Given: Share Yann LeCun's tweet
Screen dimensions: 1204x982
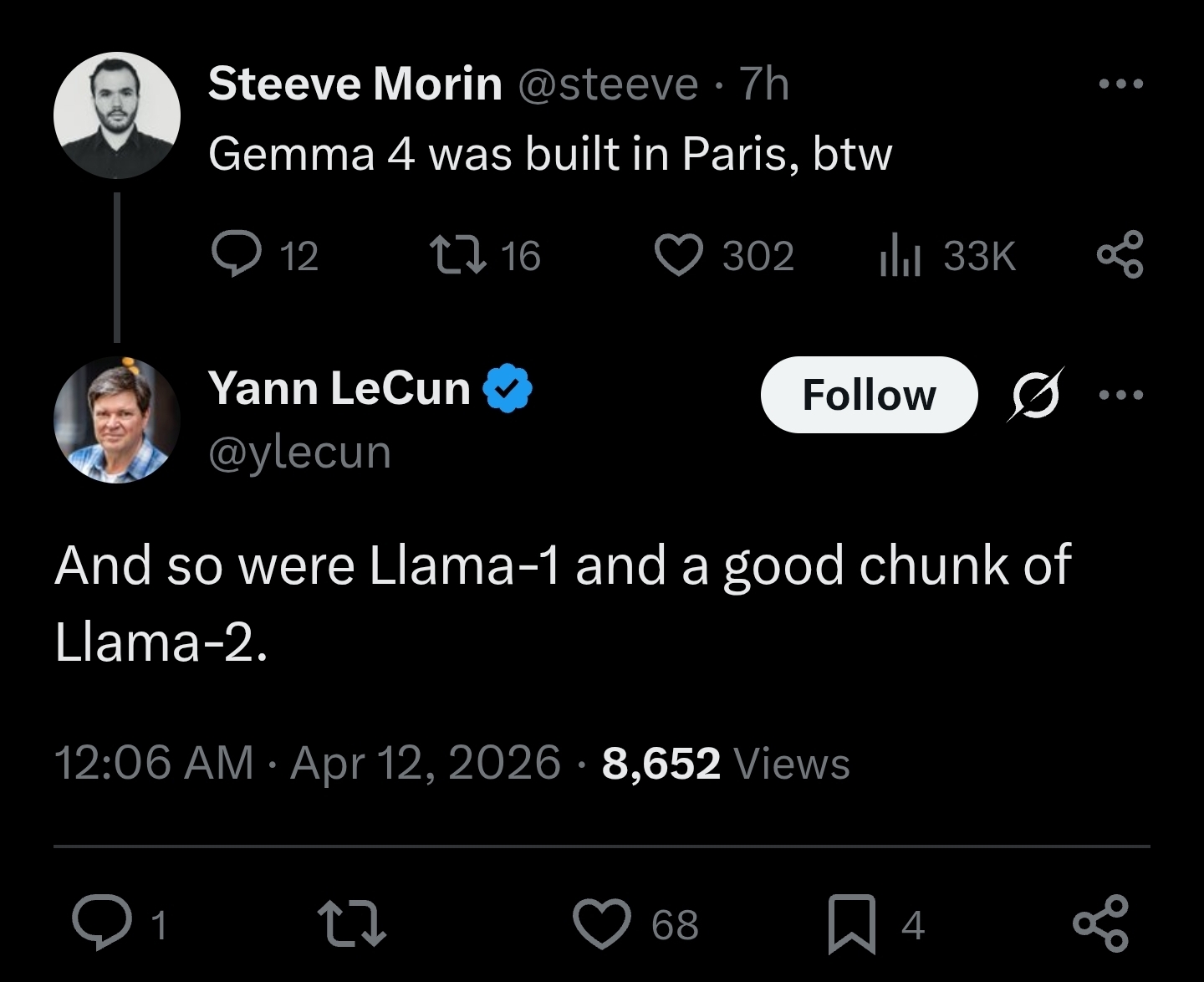Looking at the screenshot, I should [1100, 924].
